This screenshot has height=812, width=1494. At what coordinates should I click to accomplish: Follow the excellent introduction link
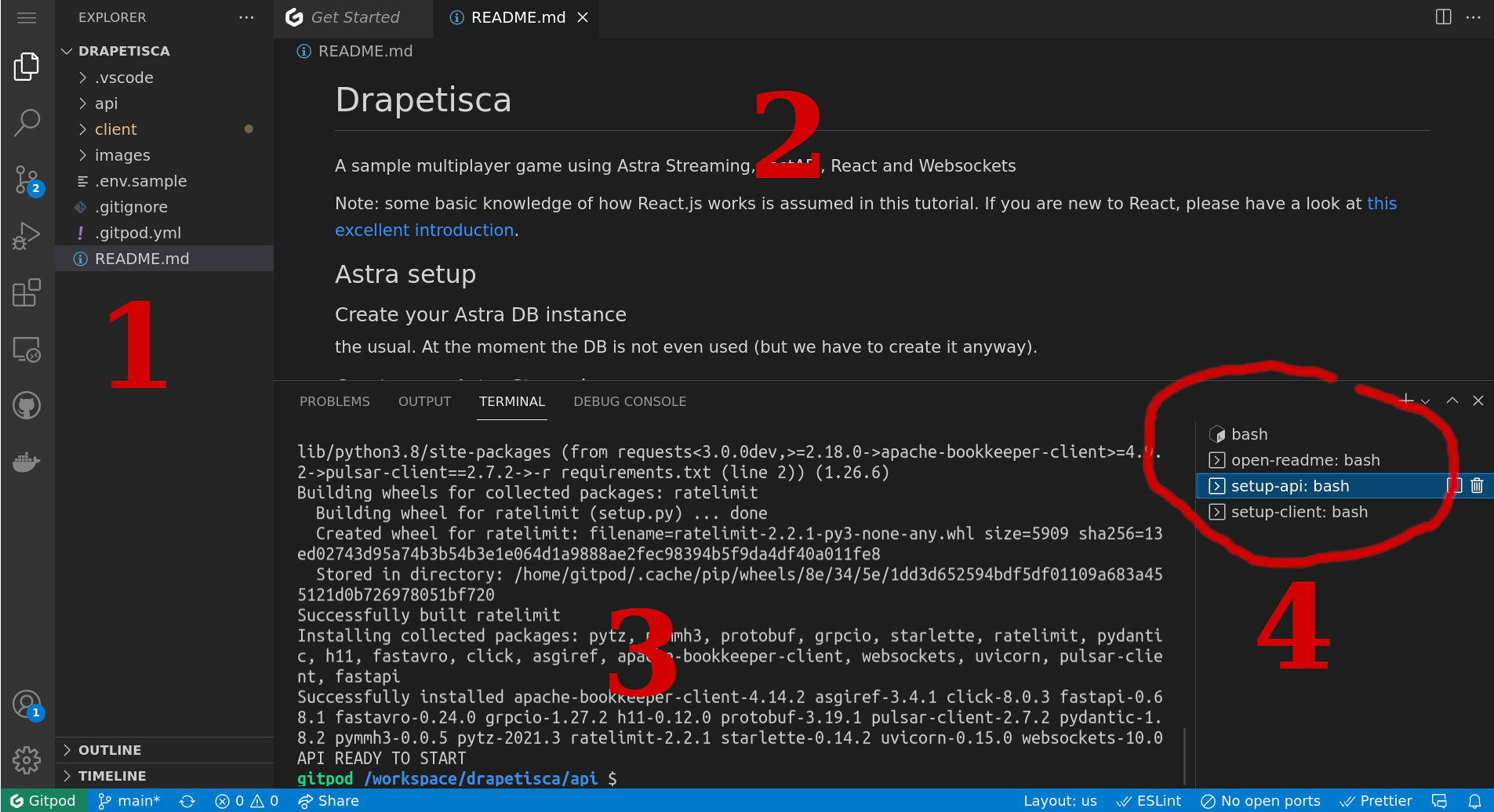click(x=424, y=230)
